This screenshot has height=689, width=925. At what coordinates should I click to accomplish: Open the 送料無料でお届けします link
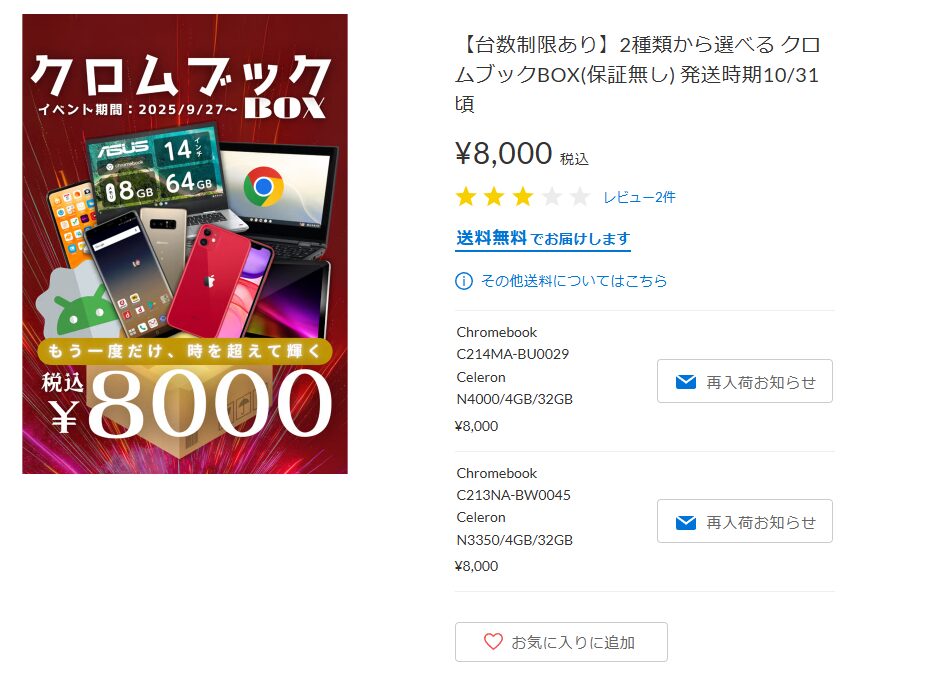coord(543,239)
